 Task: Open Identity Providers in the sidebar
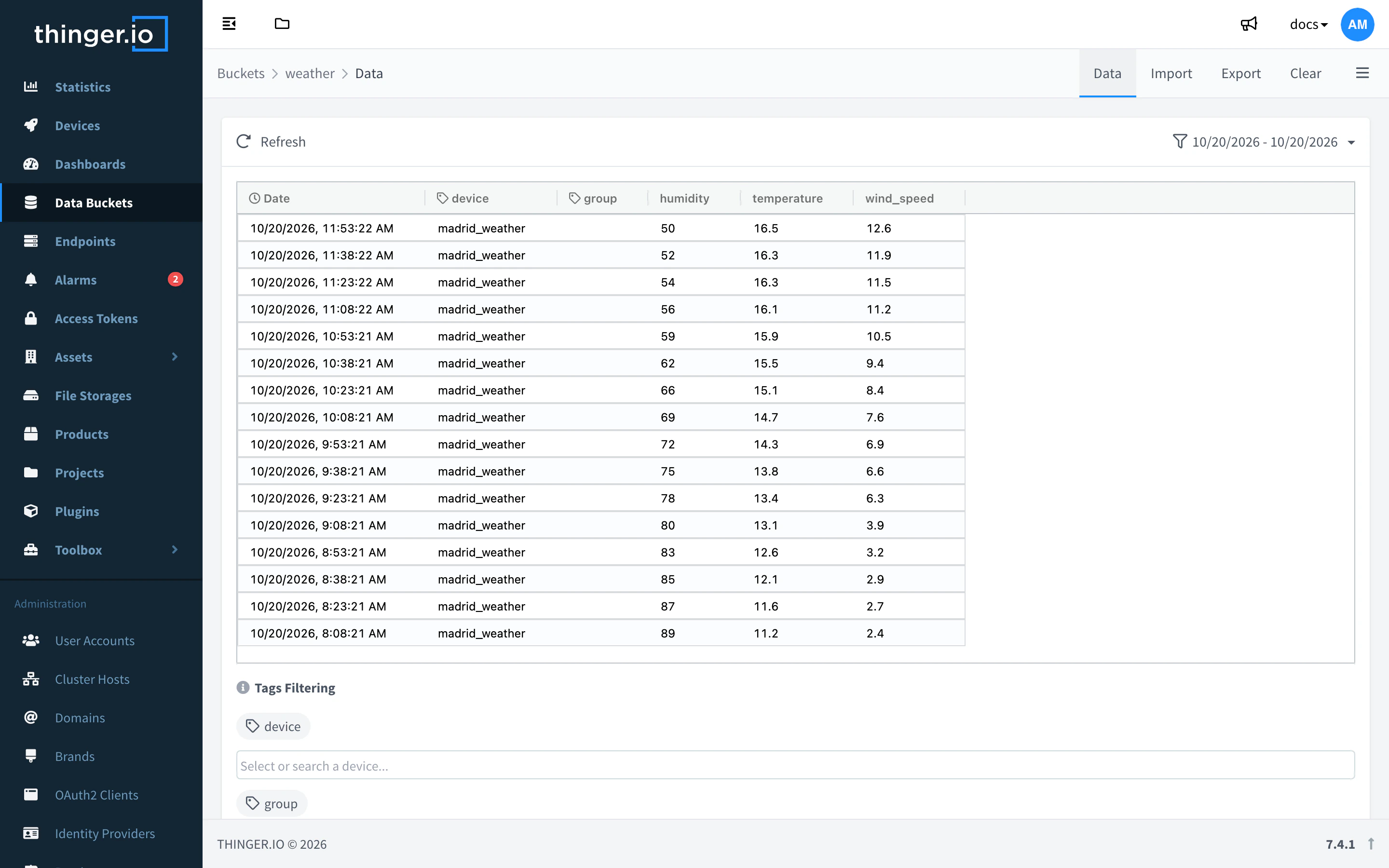[x=101, y=834]
